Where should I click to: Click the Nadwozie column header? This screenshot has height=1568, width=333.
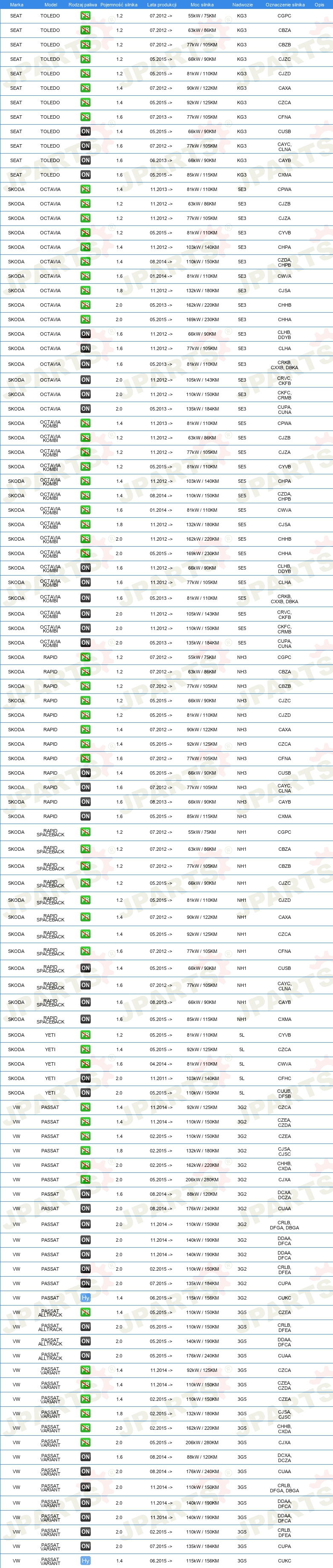point(242,4)
